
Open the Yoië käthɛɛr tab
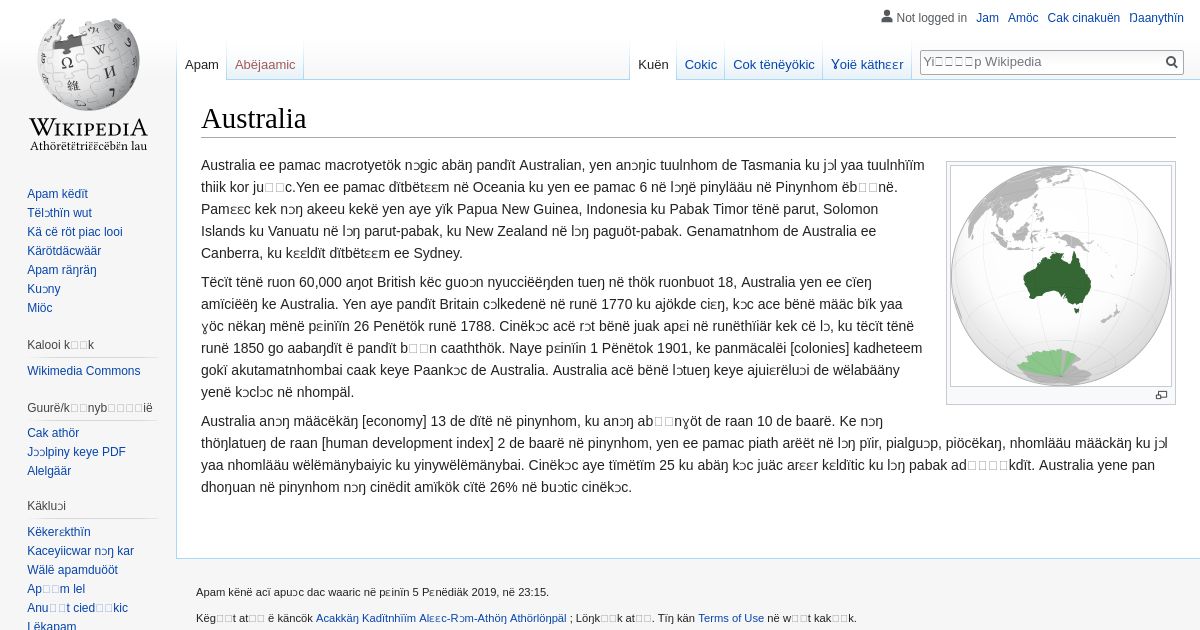(x=867, y=64)
